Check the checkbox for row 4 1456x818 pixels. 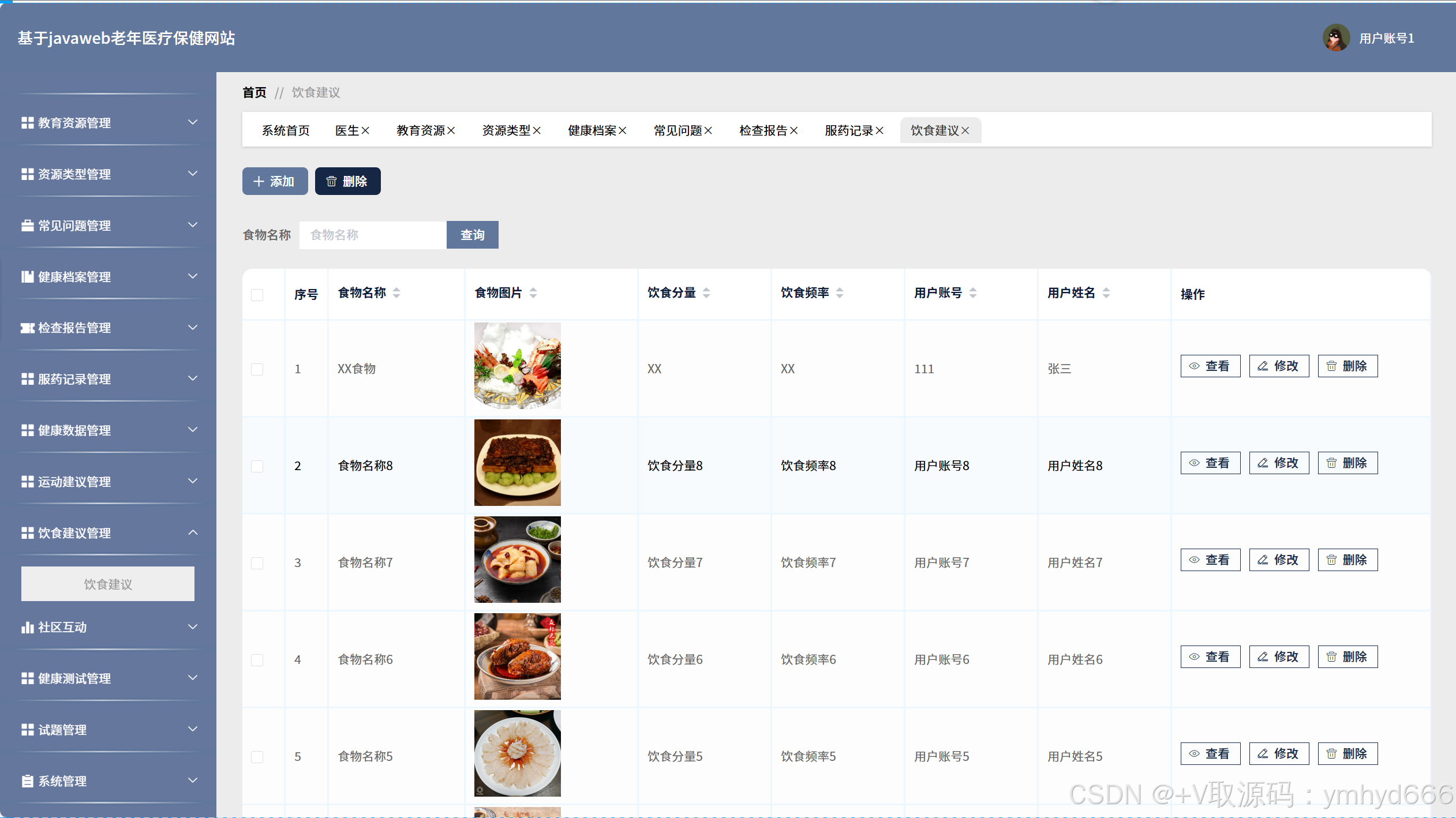pyautogui.click(x=257, y=660)
